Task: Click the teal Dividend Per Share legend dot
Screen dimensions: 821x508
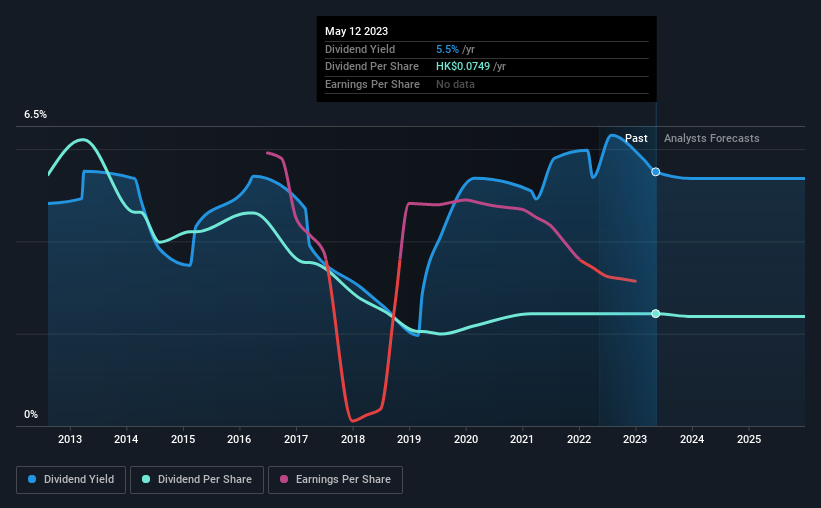Action: pyautogui.click(x=146, y=479)
